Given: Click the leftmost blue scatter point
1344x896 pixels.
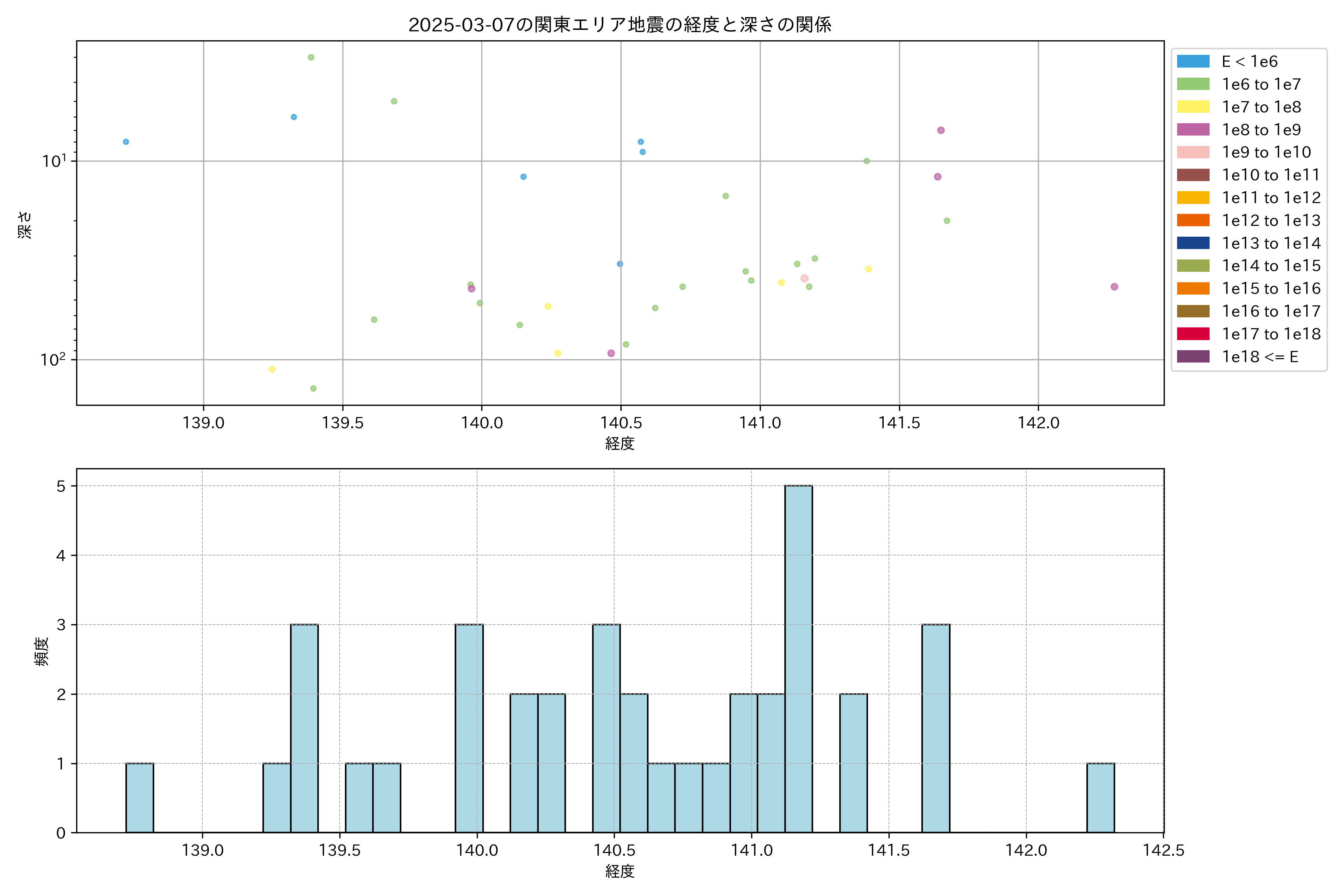Looking at the screenshot, I should coord(126,142).
